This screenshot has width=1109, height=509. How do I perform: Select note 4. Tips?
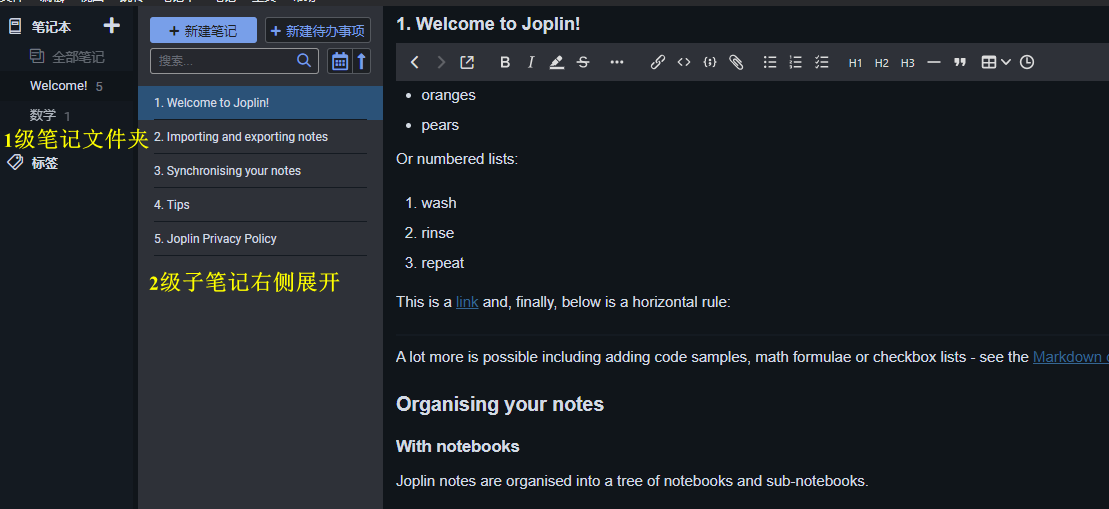[x=260, y=204]
